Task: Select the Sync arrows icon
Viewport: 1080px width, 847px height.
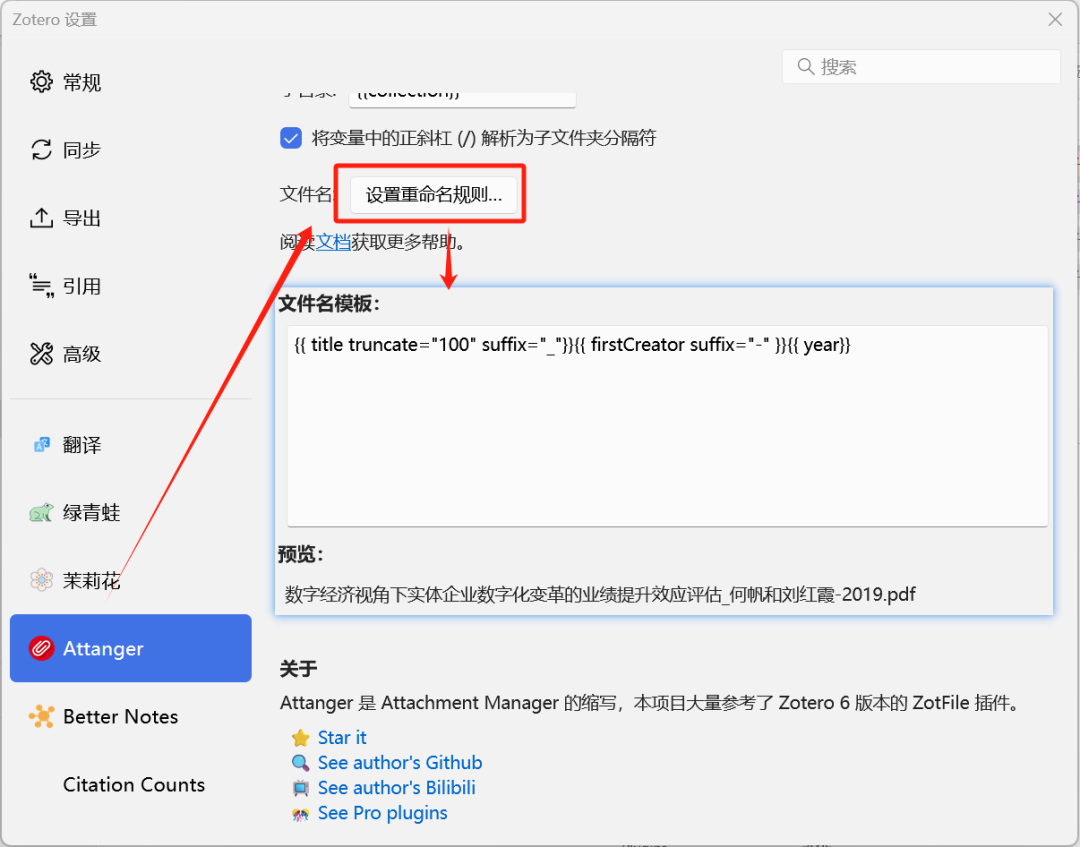Action: (41, 150)
